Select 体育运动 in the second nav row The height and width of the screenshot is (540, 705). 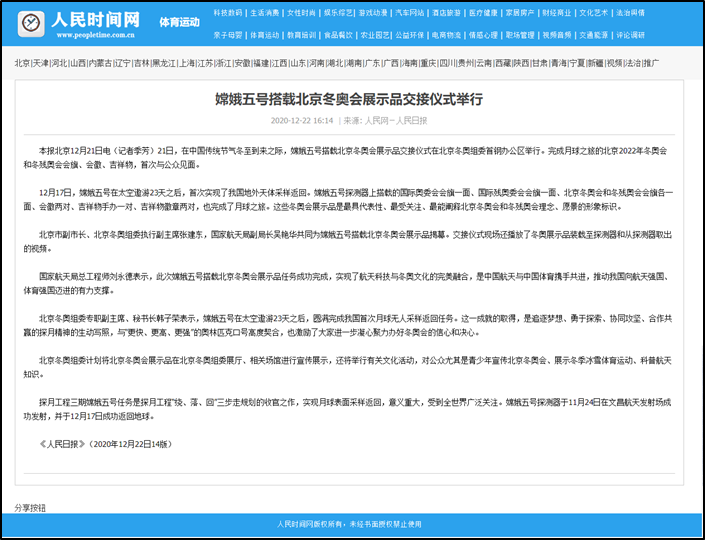[264, 35]
